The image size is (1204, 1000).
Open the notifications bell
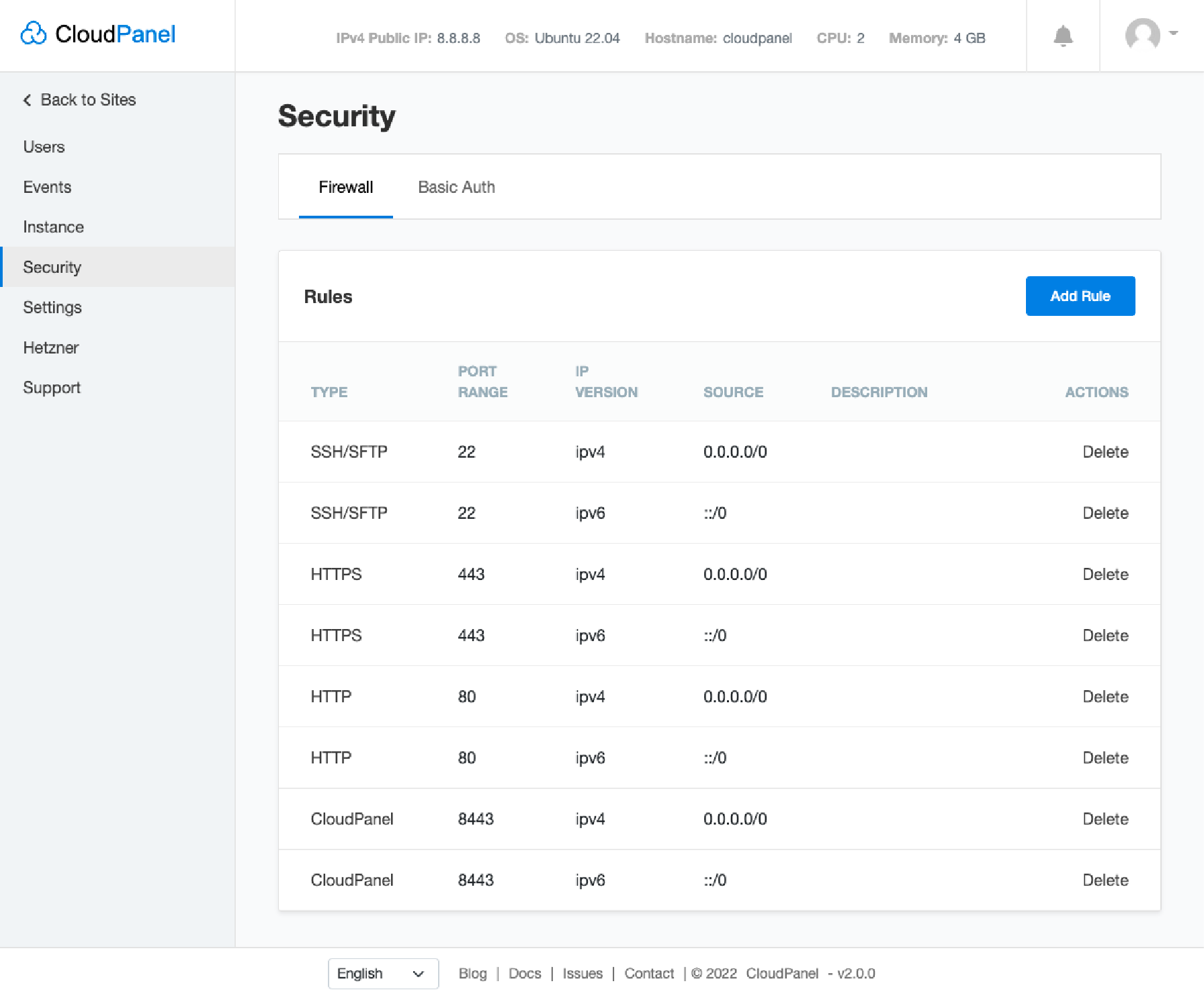point(1063,36)
